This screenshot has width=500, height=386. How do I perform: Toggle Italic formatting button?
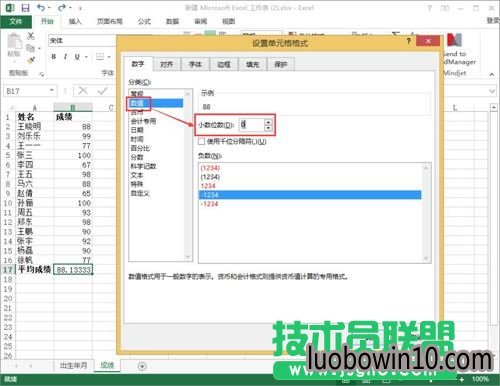[x=65, y=57]
